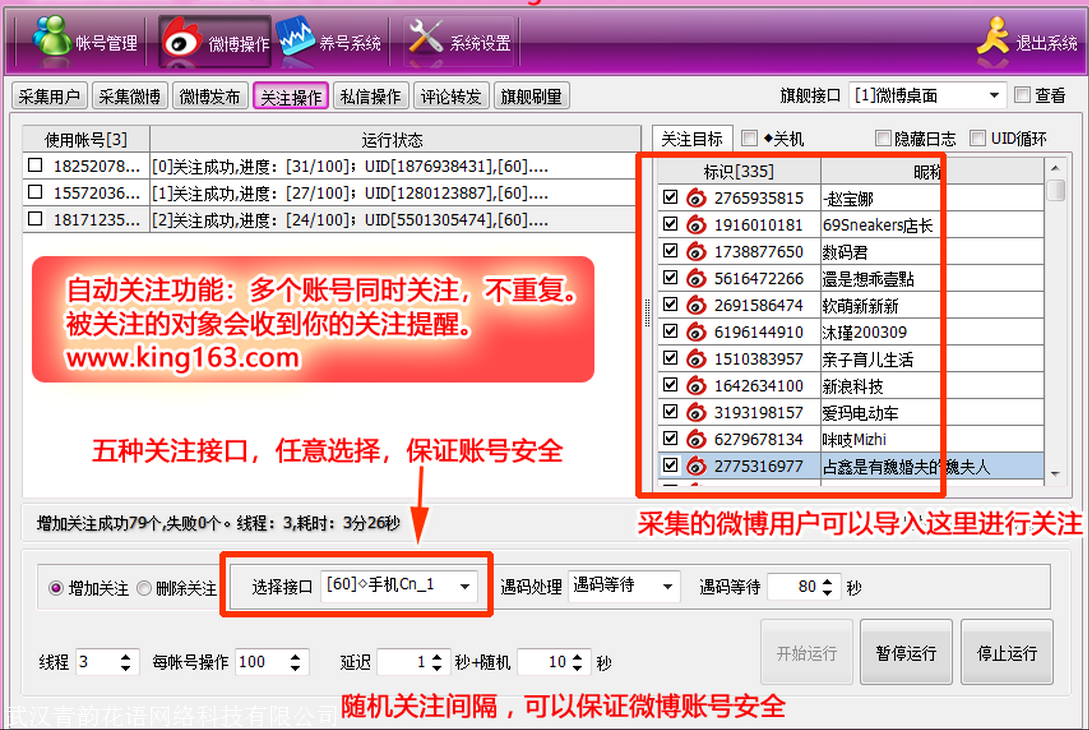The width and height of the screenshot is (1089, 730).
Task: Uncheck target 1738877650 checkbox
Action: 670,251
